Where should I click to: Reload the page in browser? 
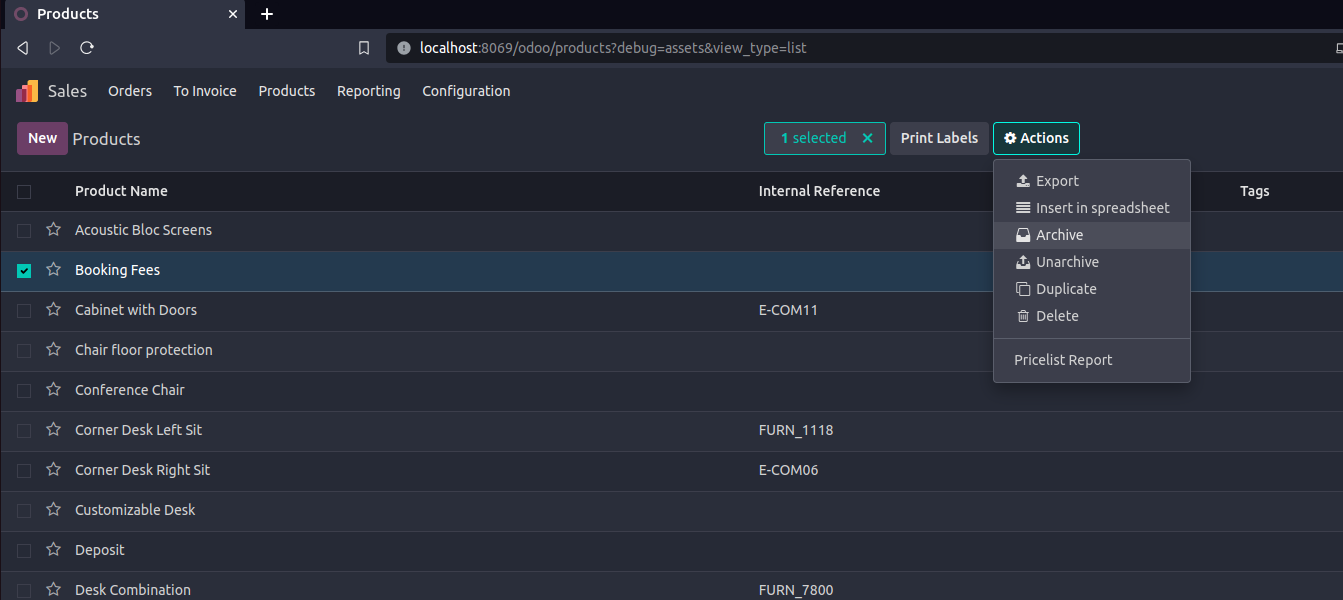(87, 48)
